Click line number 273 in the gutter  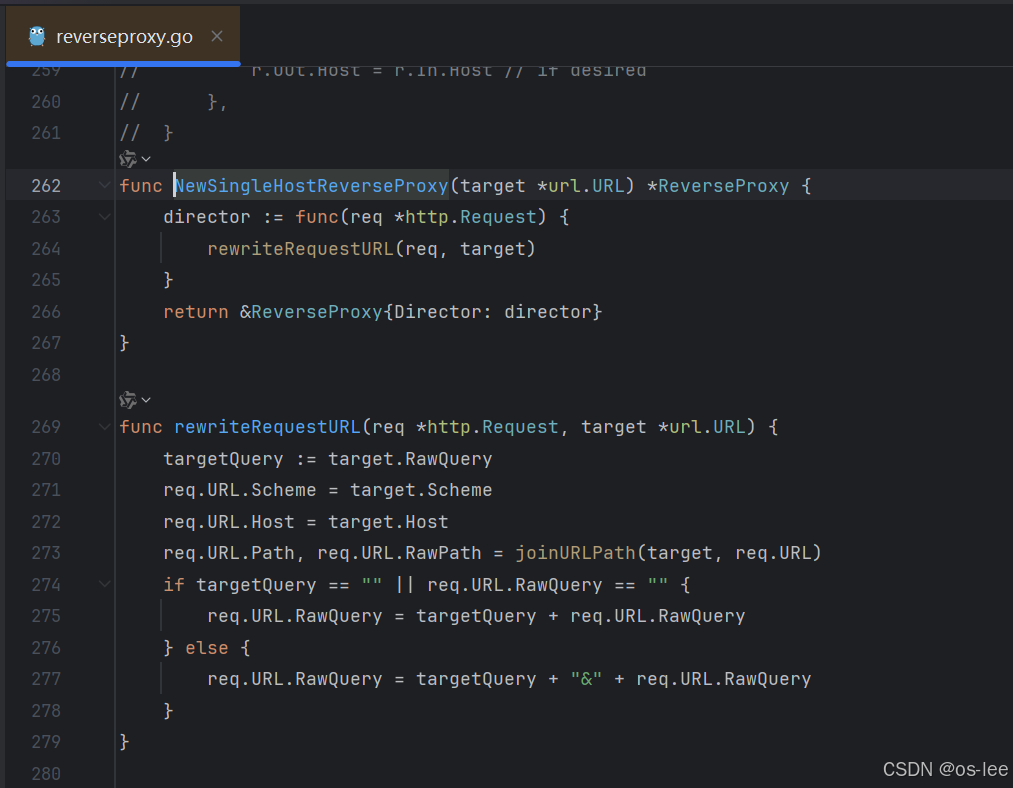[x=45, y=553]
